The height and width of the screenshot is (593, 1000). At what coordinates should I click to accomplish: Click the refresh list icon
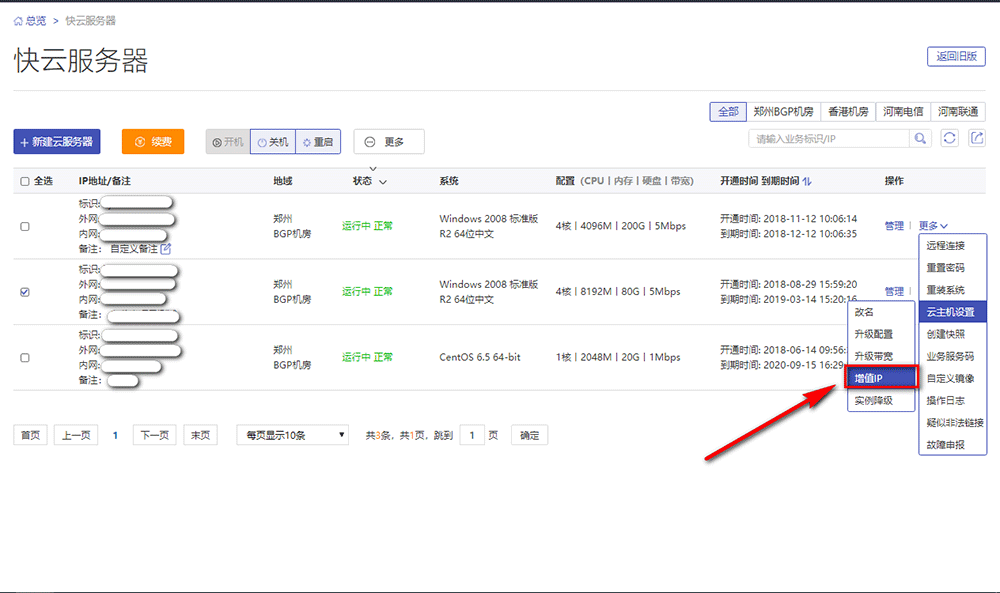(950, 139)
